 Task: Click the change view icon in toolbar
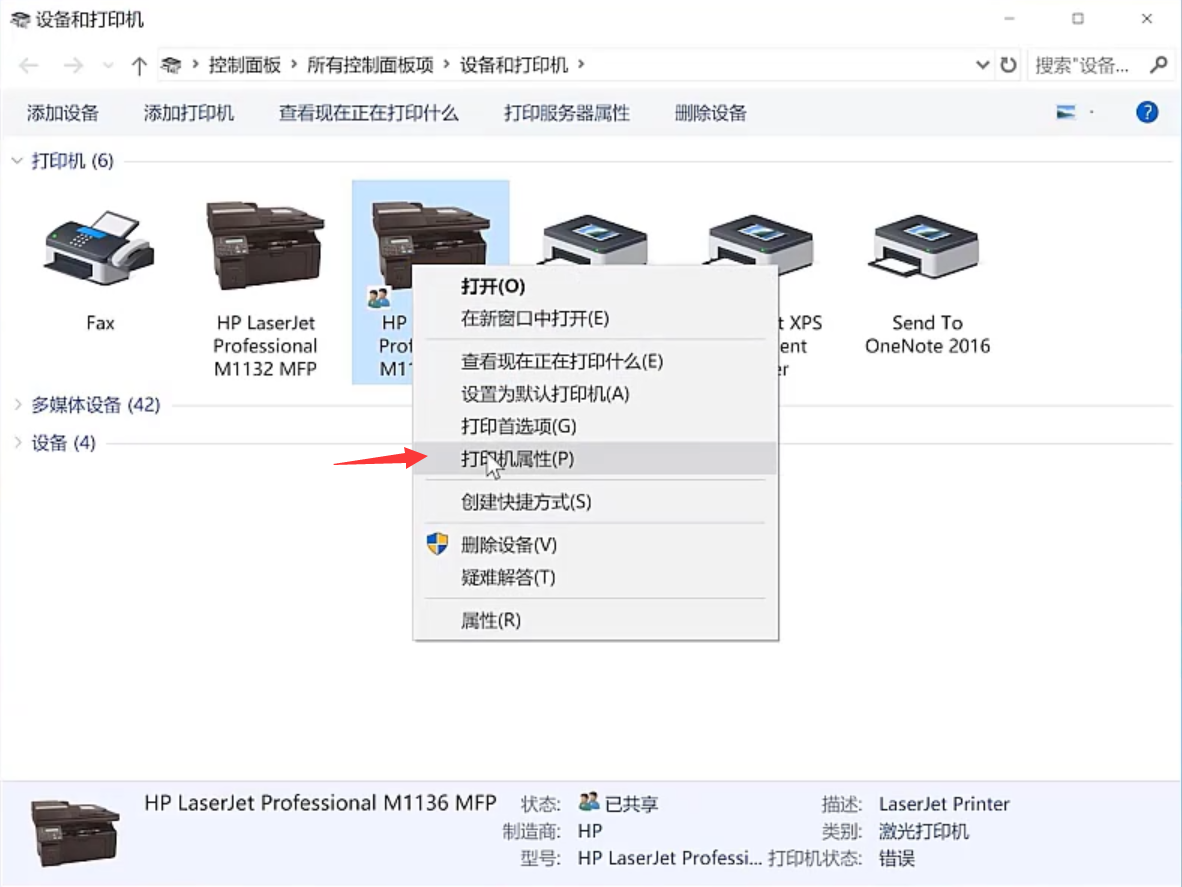coord(1066,113)
